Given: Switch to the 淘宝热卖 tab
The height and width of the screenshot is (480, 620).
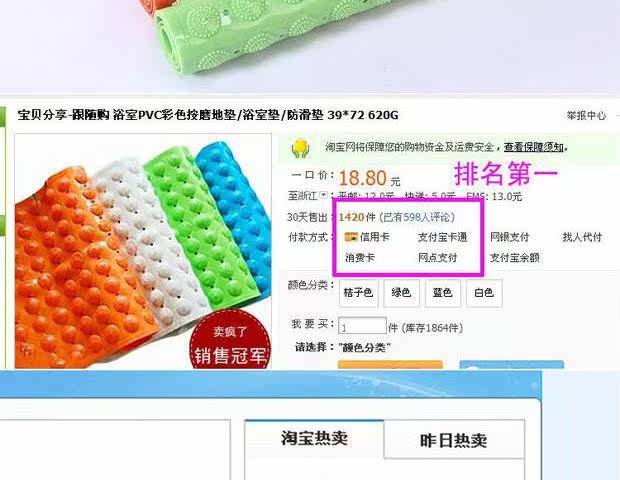Looking at the screenshot, I should pyautogui.click(x=314, y=438).
